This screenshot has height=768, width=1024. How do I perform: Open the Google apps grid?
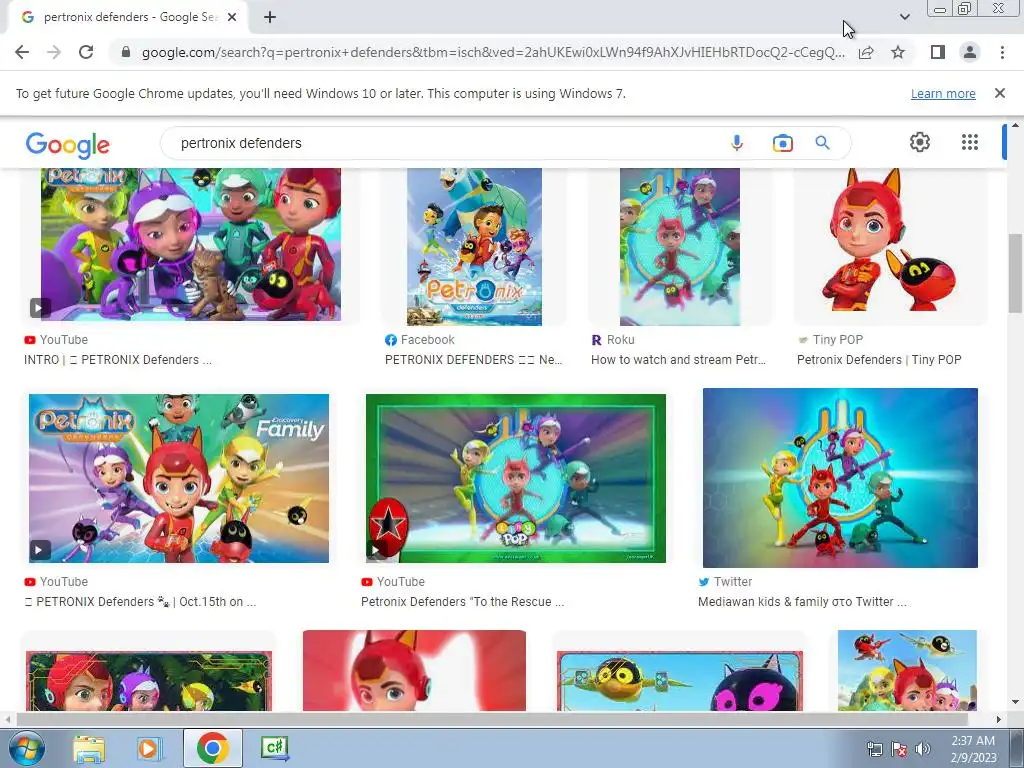pyautogui.click(x=970, y=142)
